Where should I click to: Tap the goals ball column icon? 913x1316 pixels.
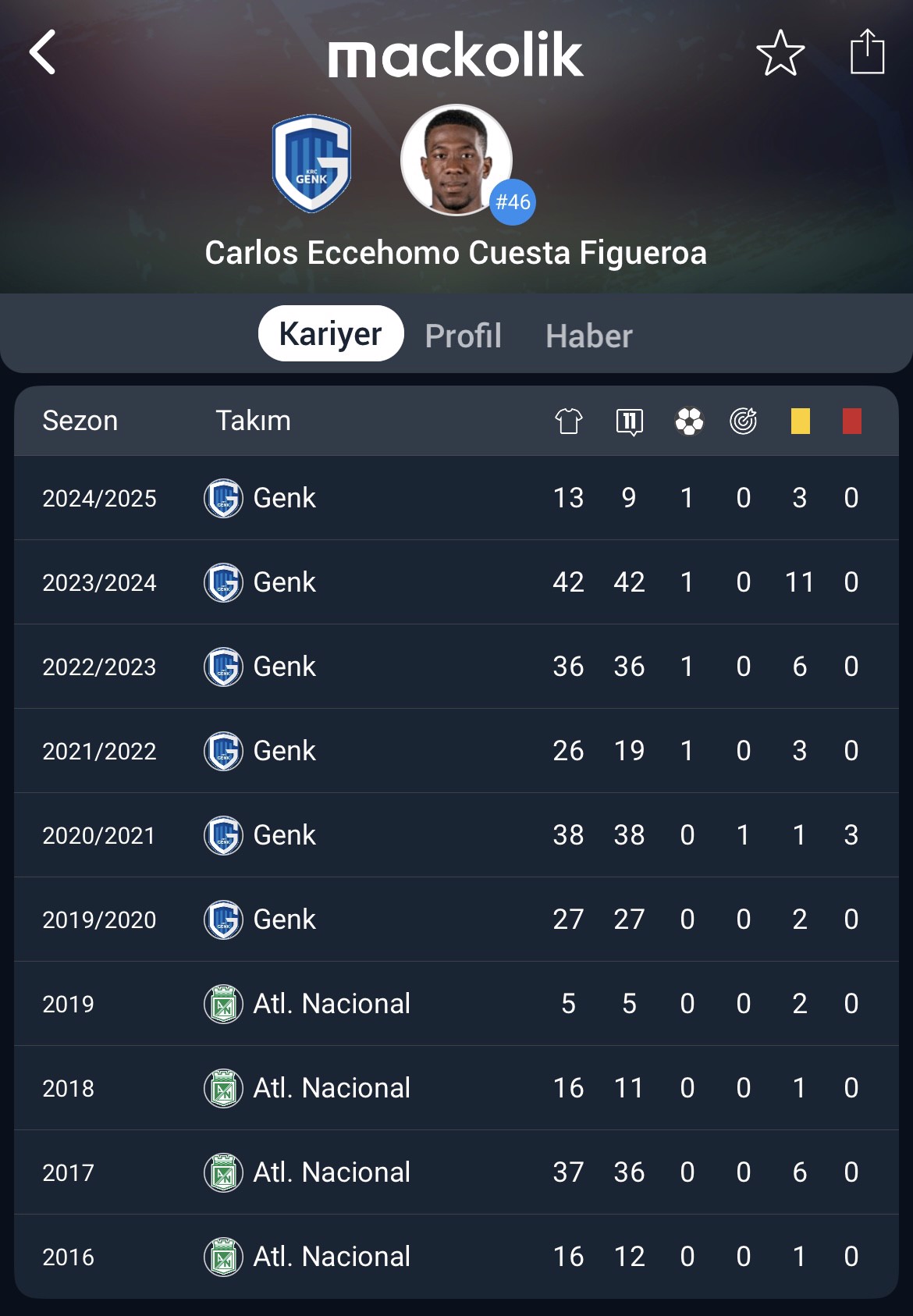[689, 421]
